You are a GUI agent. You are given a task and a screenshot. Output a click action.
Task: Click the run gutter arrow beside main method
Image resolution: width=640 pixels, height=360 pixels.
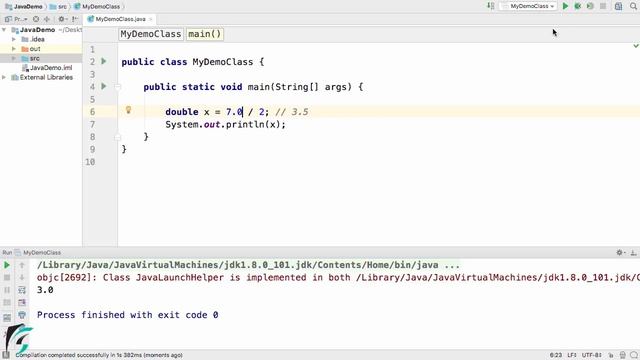tap(104, 86)
